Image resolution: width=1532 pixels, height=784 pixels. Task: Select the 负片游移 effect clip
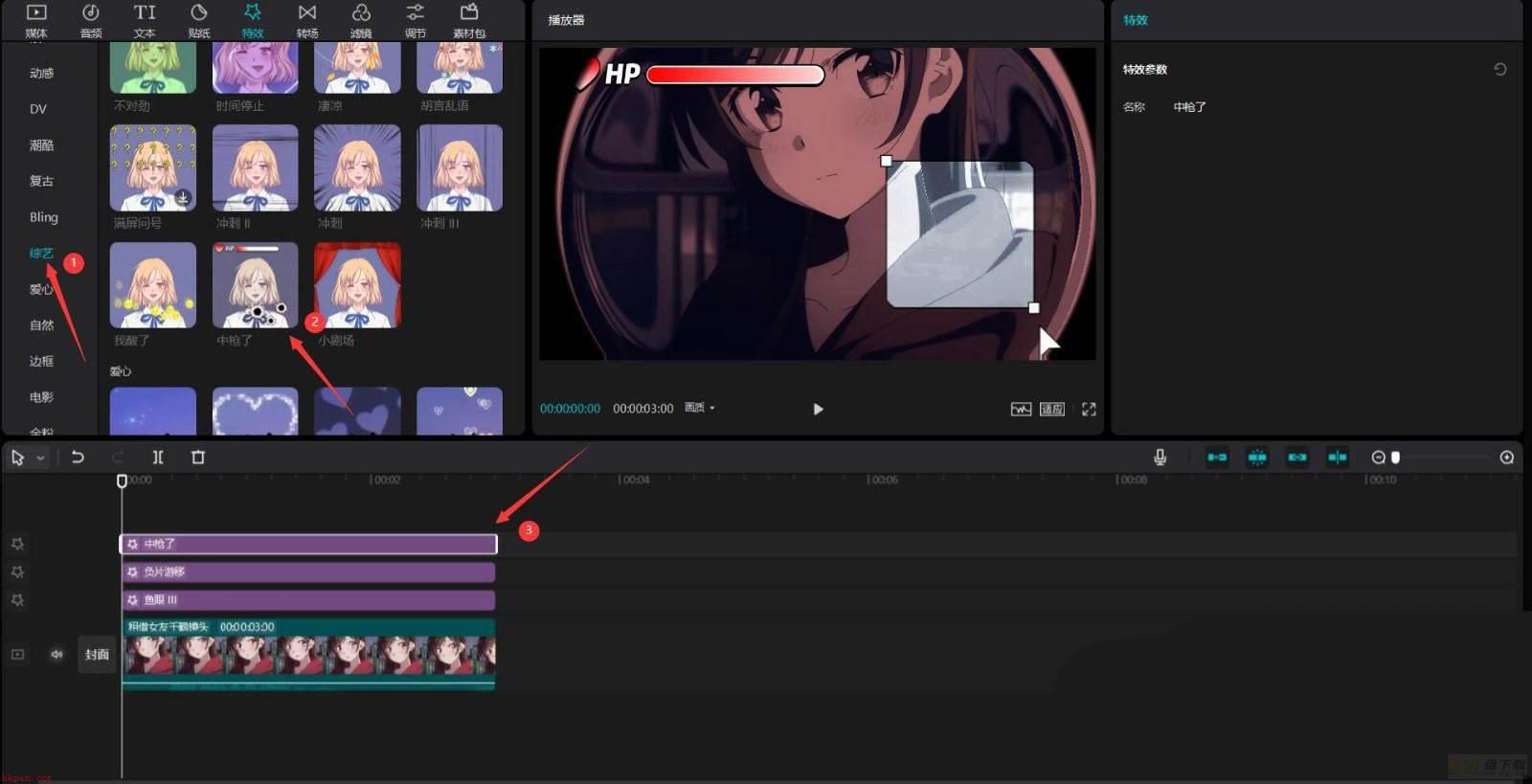coord(308,571)
